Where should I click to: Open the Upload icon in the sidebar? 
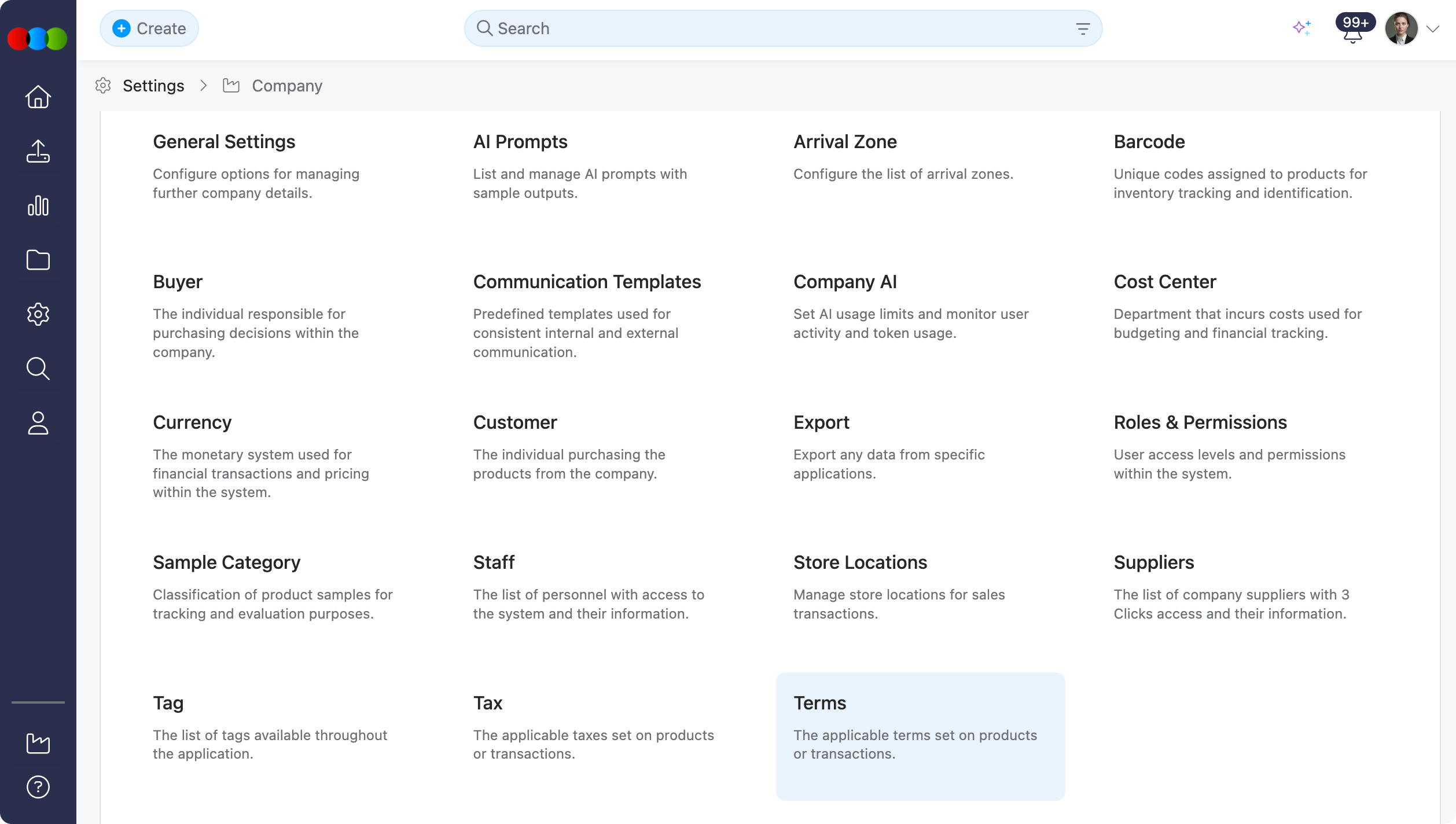pos(38,151)
